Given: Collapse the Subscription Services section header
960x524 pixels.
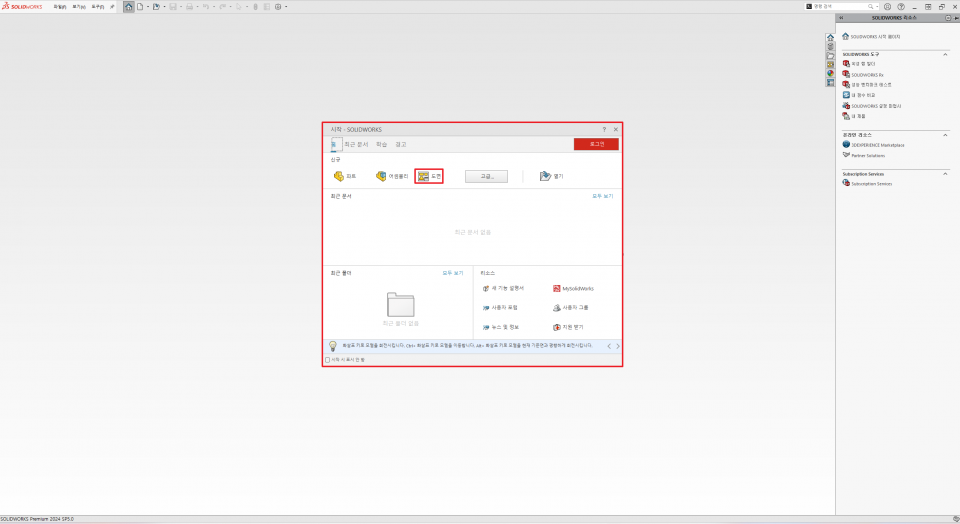Looking at the screenshot, I should point(945,174).
